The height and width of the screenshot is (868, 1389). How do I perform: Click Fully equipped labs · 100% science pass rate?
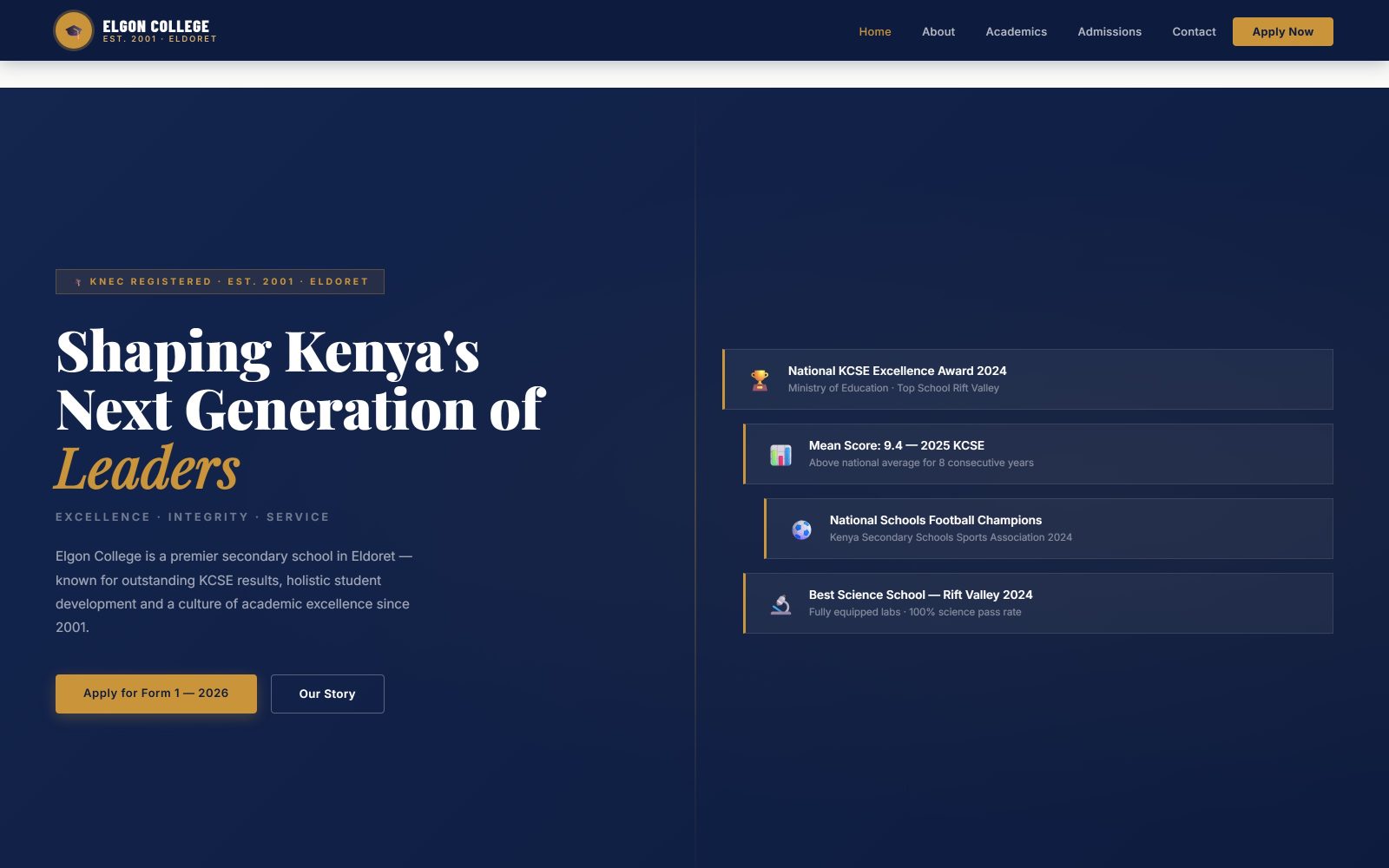click(915, 612)
